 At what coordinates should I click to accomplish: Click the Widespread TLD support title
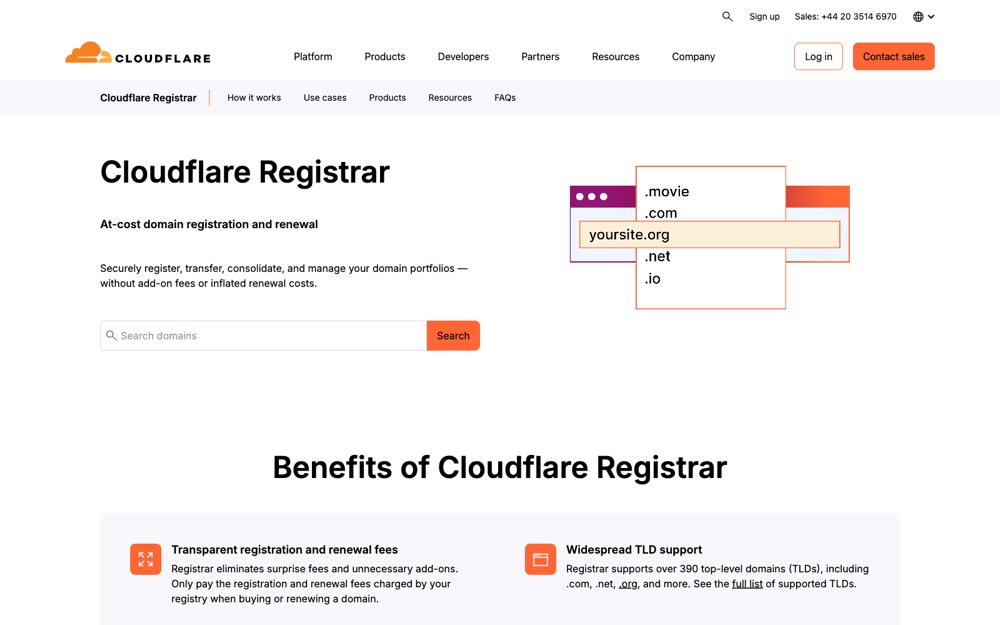point(634,550)
